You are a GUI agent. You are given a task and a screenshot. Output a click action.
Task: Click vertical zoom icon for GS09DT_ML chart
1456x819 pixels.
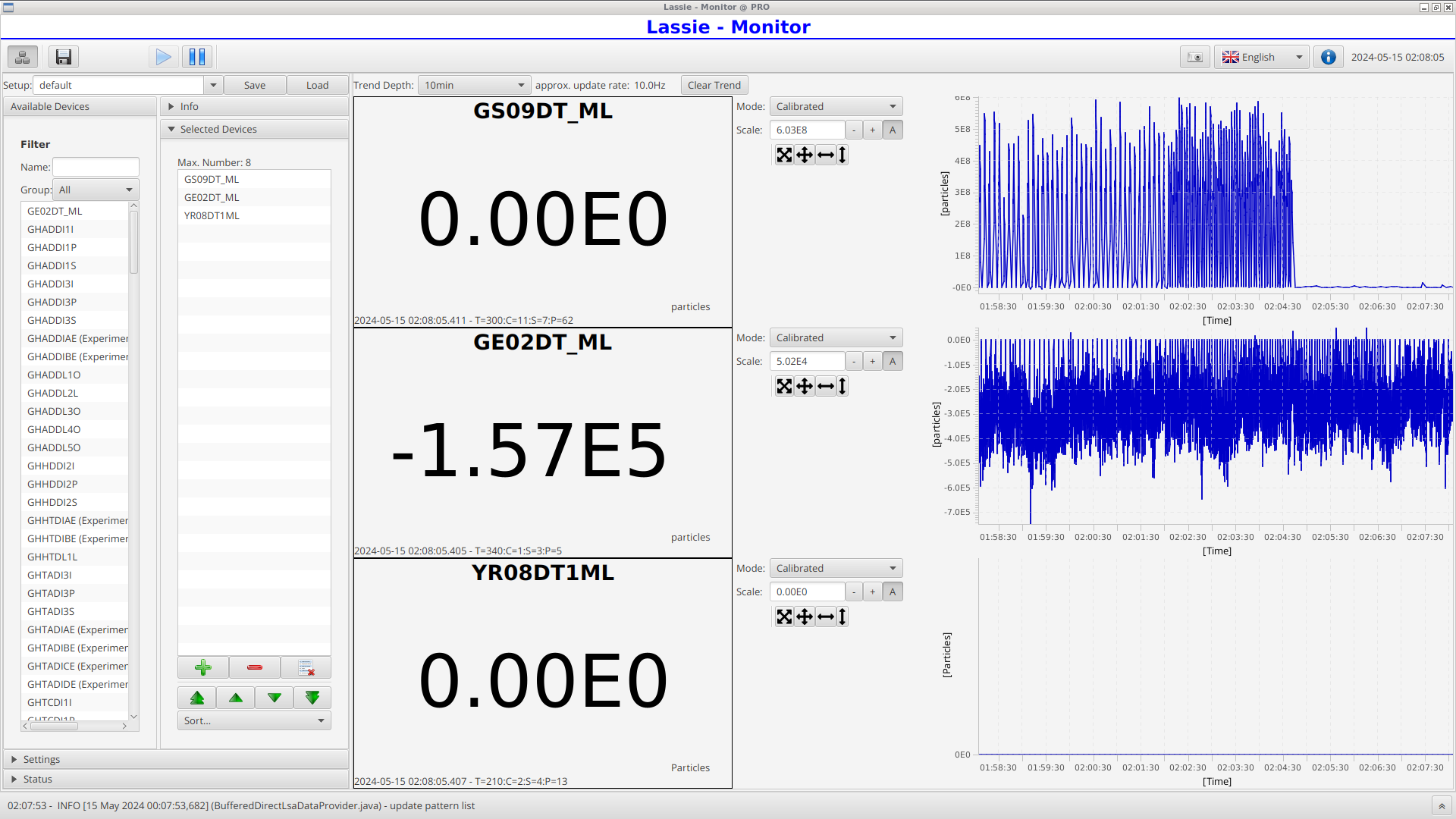click(843, 155)
